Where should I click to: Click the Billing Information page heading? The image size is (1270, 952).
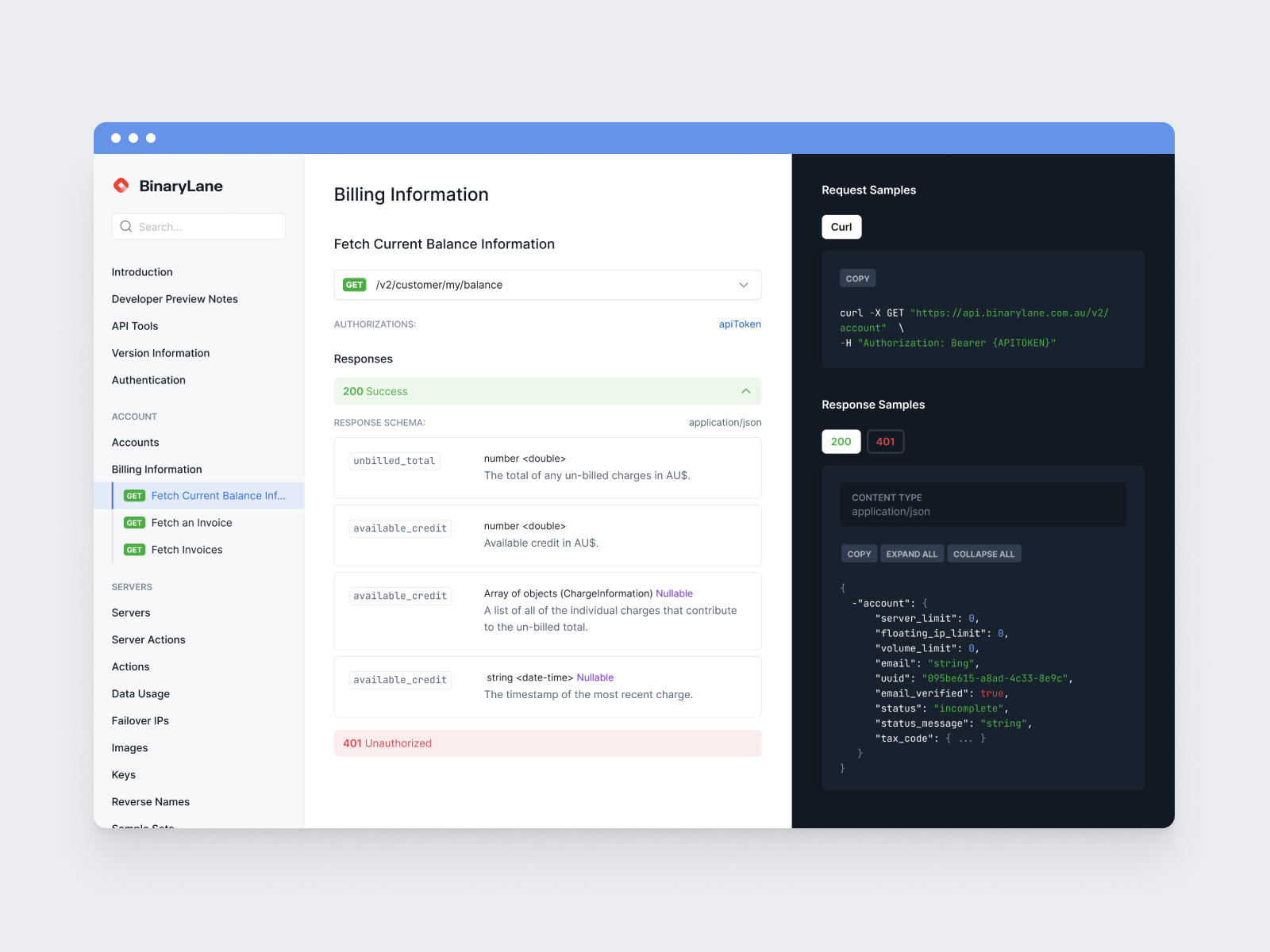click(x=411, y=194)
